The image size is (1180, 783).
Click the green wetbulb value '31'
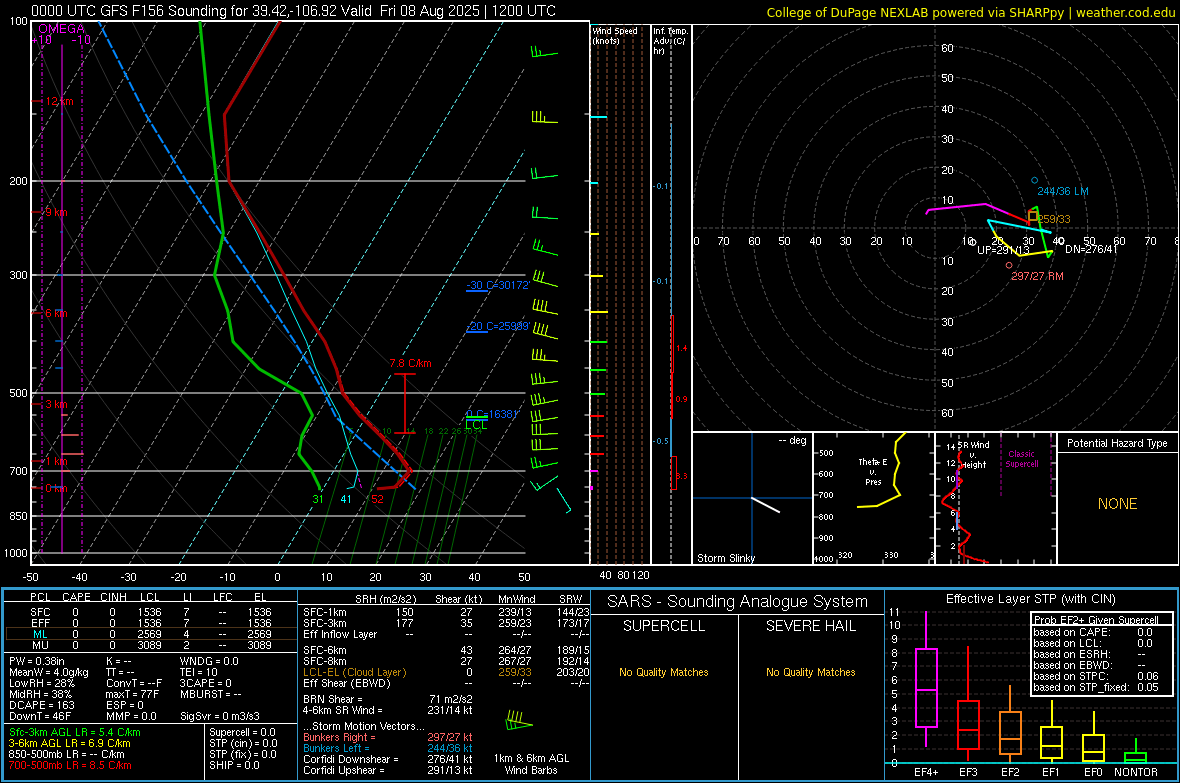click(318, 498)
